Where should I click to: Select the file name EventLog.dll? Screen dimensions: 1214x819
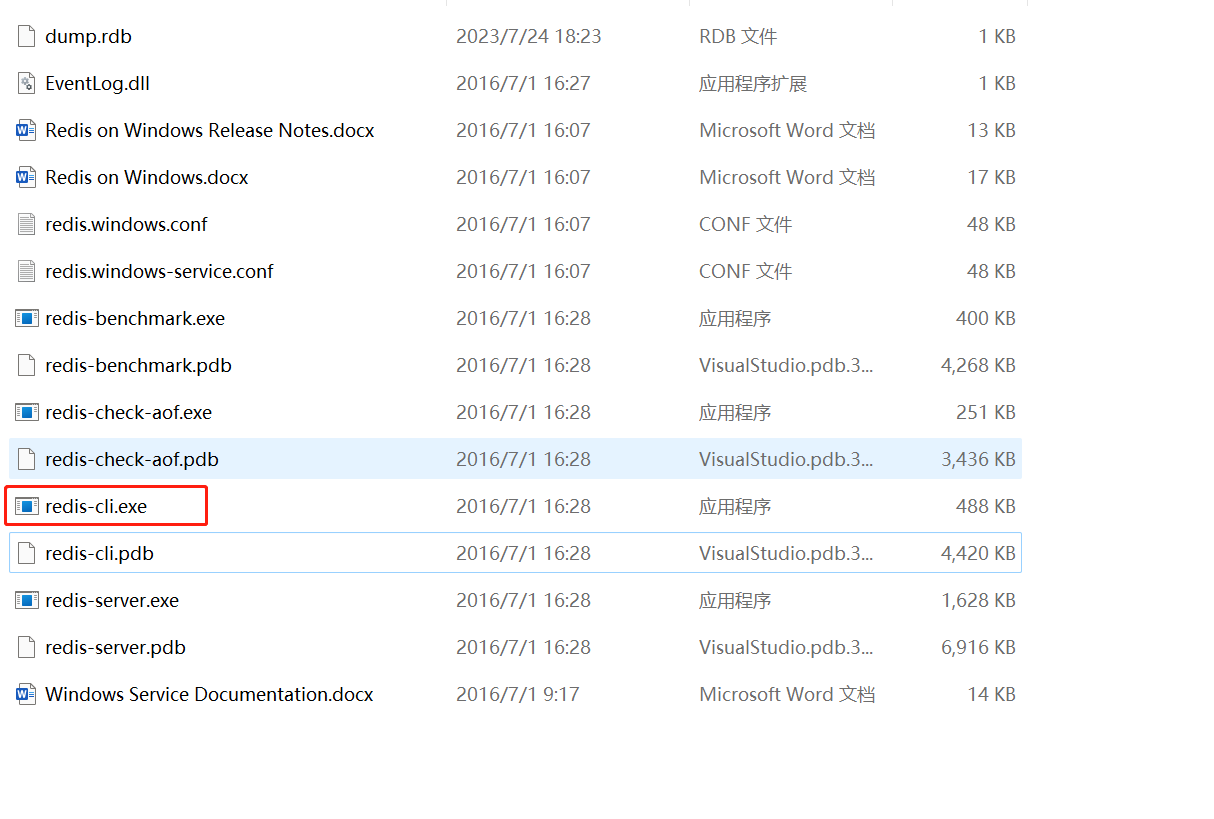tap(97, 83)
